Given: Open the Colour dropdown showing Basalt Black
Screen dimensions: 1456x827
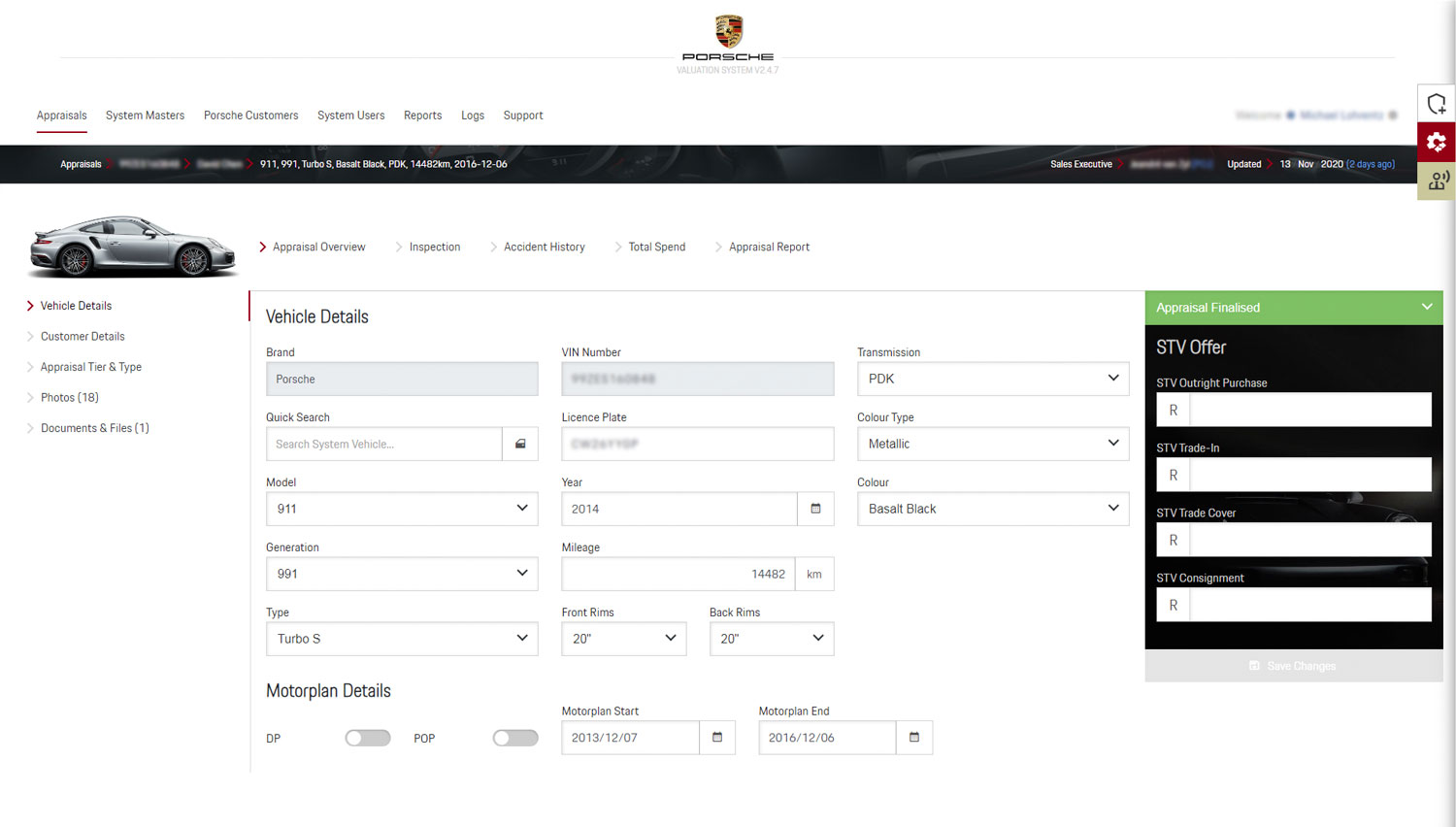Looking at the screenshot, I should [993, 509].
